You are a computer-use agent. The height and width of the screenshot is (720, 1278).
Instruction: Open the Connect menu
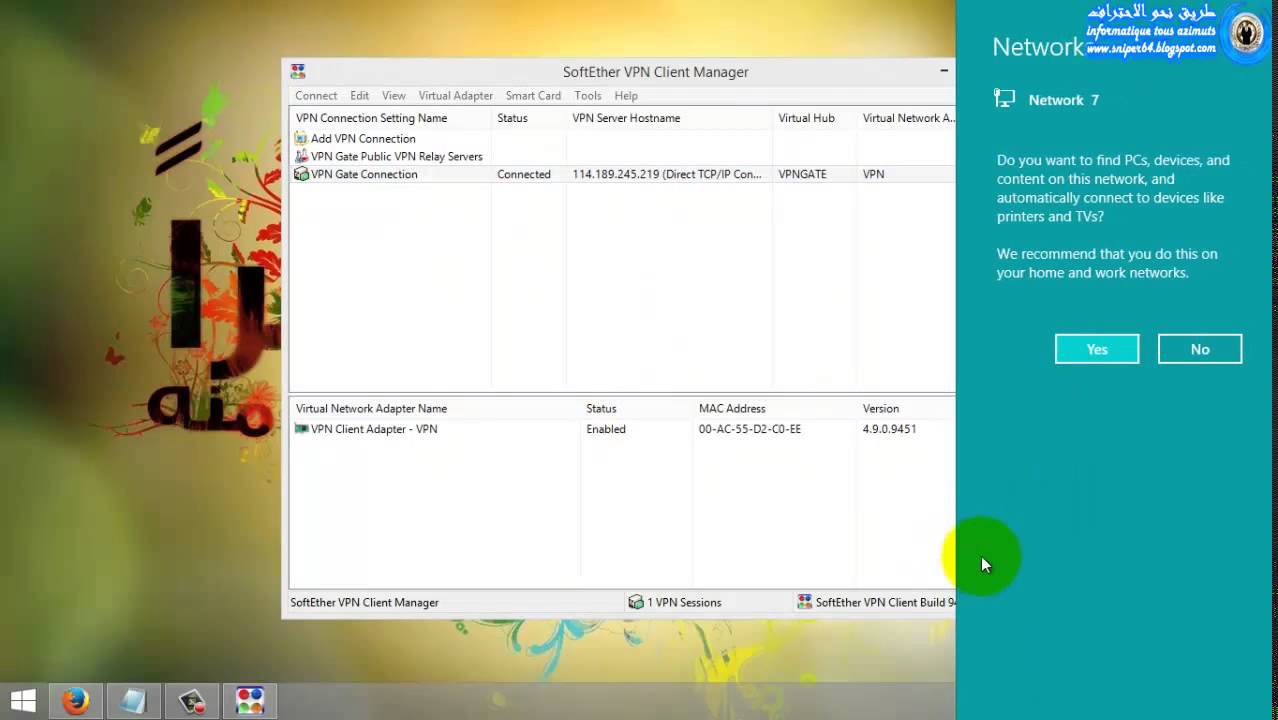[316, 96]
